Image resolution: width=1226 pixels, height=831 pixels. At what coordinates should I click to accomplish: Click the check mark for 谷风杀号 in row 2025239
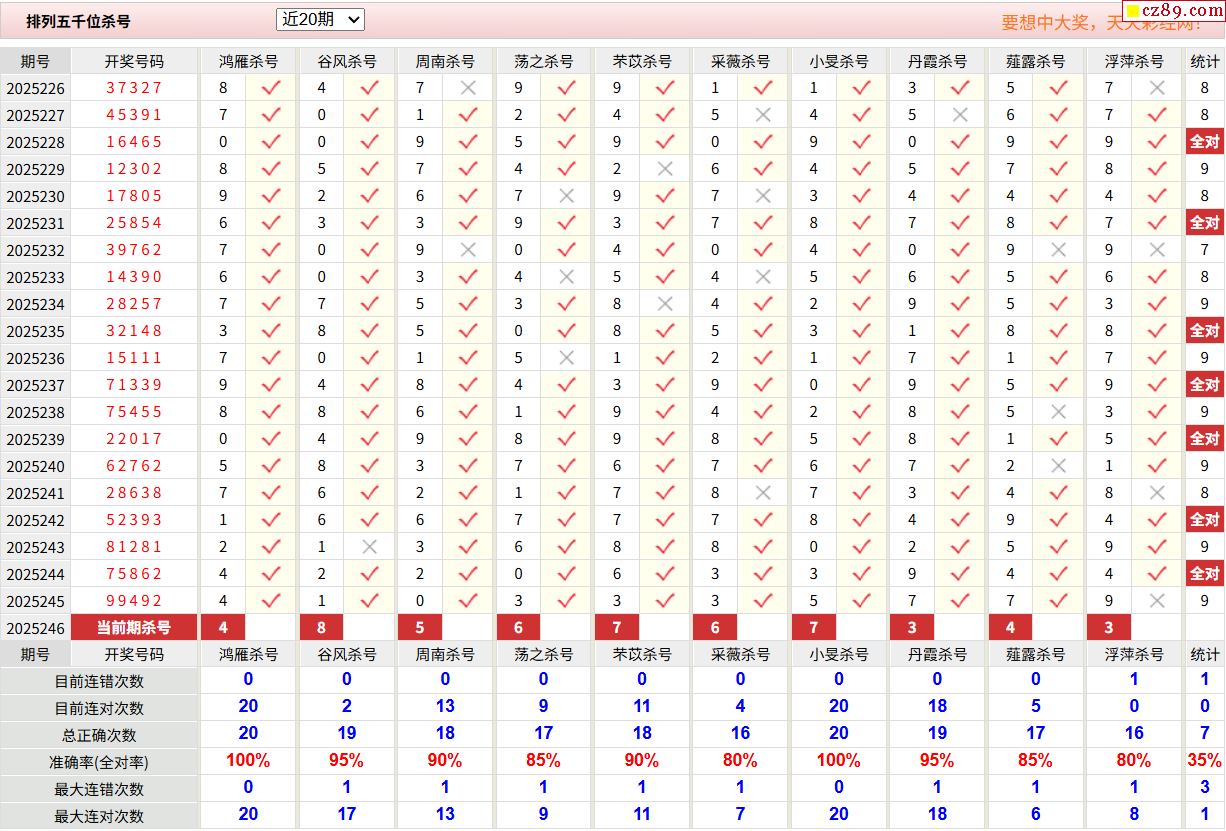click(370, 439)
